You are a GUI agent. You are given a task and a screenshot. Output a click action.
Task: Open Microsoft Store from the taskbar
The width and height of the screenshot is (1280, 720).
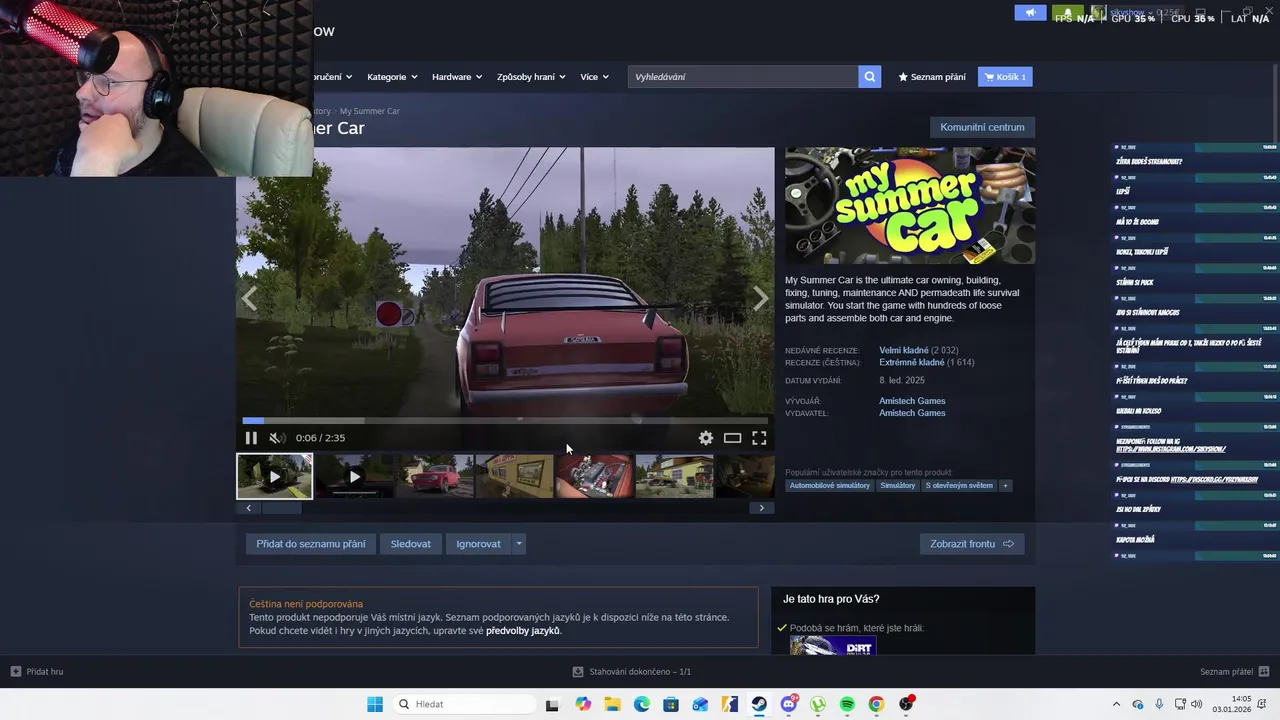(671, 704)
